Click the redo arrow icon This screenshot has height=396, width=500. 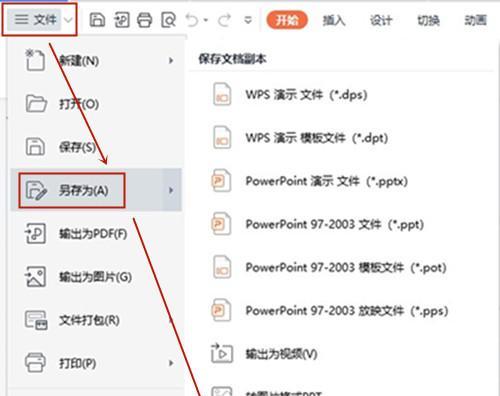(224, 20)
